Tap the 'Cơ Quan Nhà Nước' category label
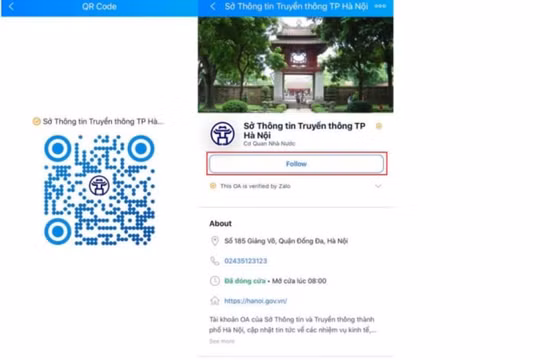Image resolution: width=540 pixels, height=360 pixels. (269, 143)
